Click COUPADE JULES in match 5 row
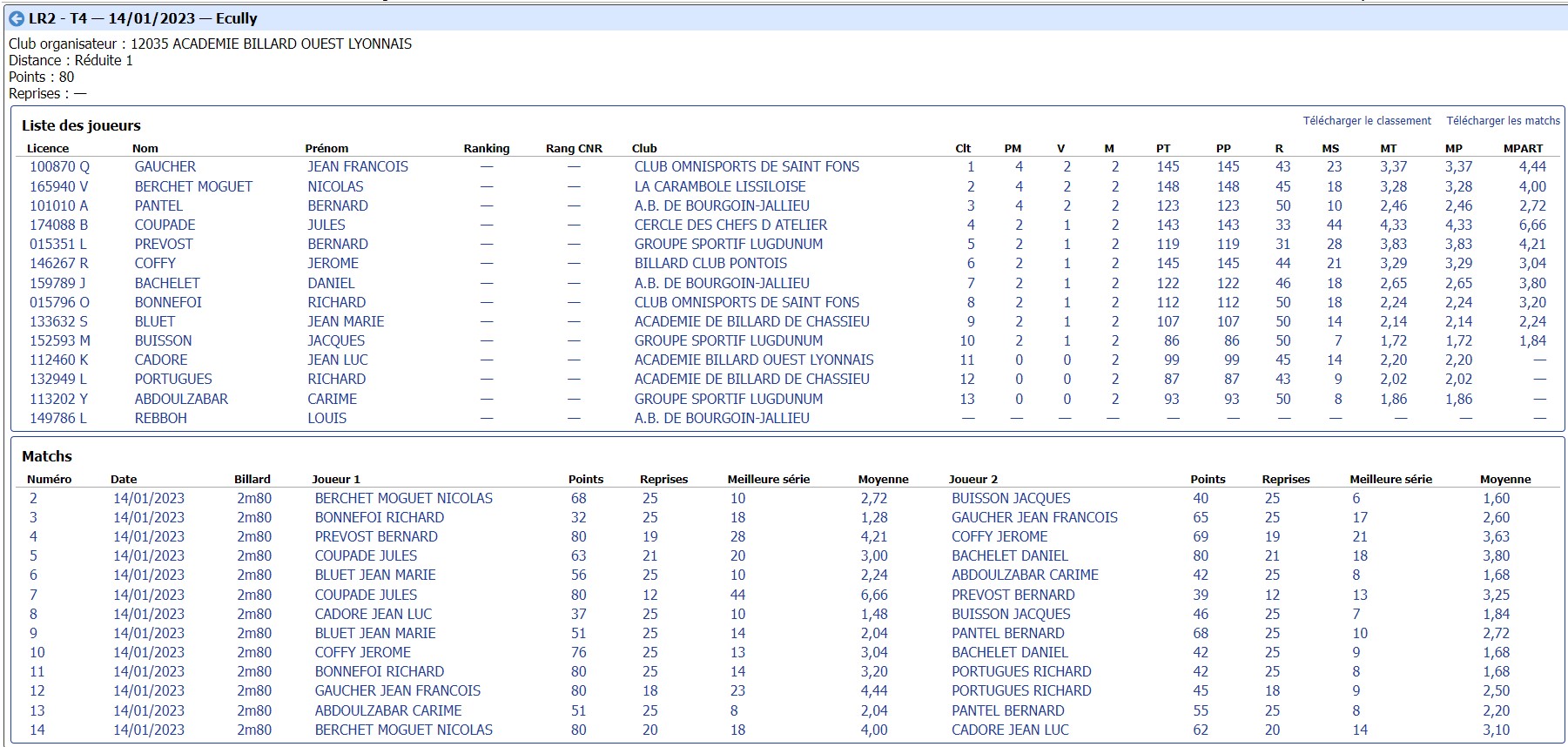This screenshot has height=747, width=1568. [x=366, y=555]
